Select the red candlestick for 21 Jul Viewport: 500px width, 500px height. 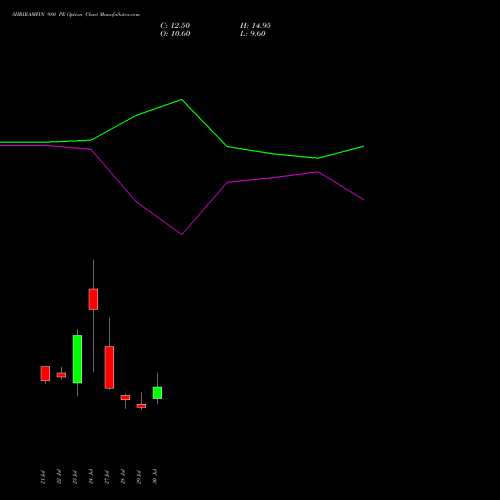(45, 373)
